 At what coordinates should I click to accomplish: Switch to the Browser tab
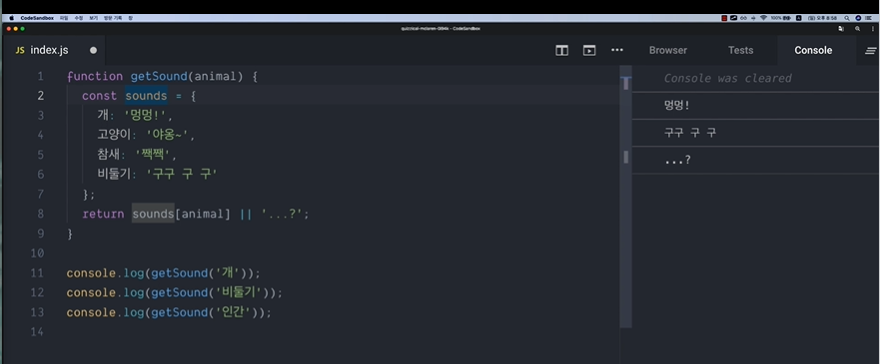[x=668, y=50]
